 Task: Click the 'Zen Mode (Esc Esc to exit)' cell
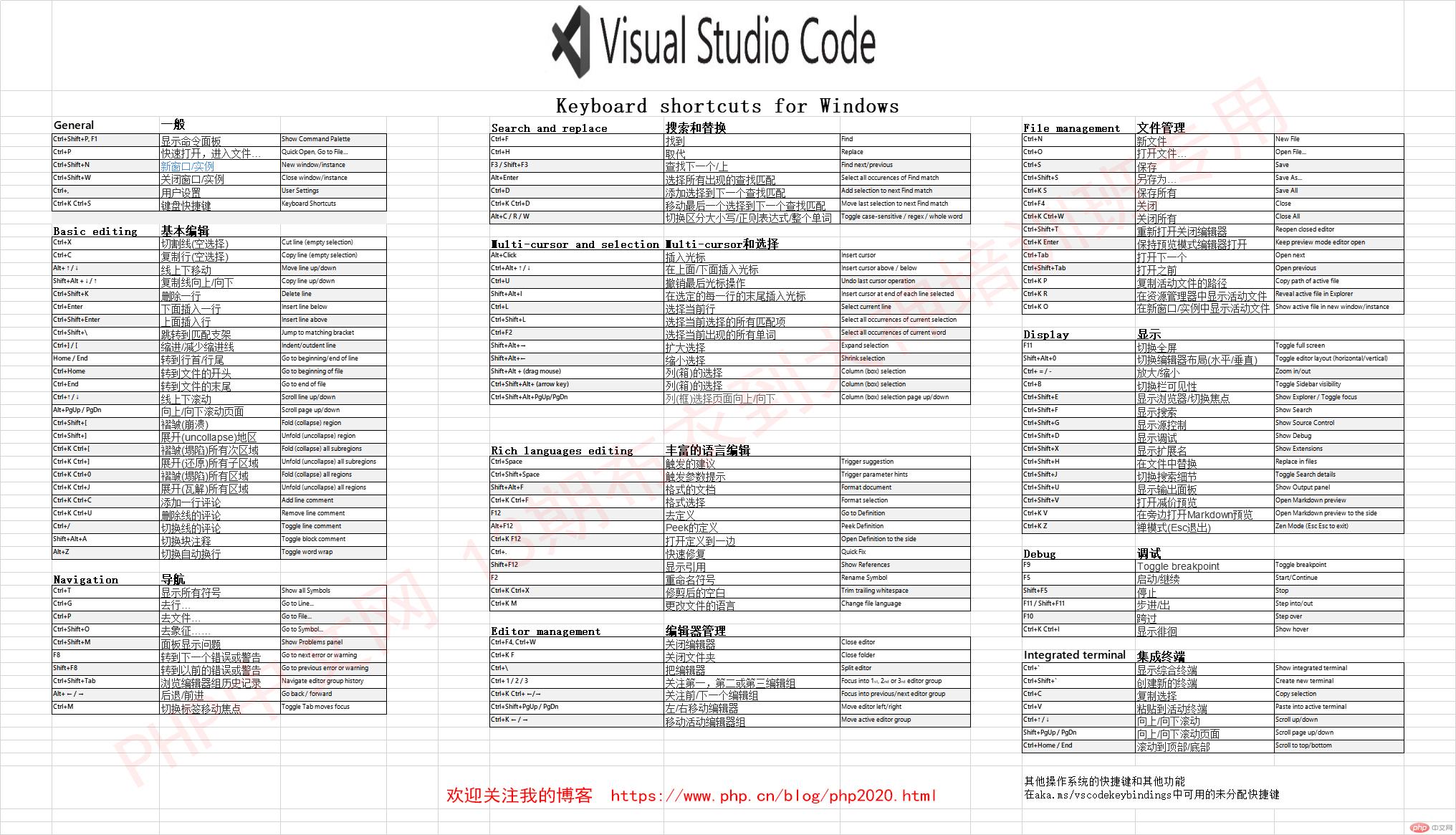click(1338, 527)
